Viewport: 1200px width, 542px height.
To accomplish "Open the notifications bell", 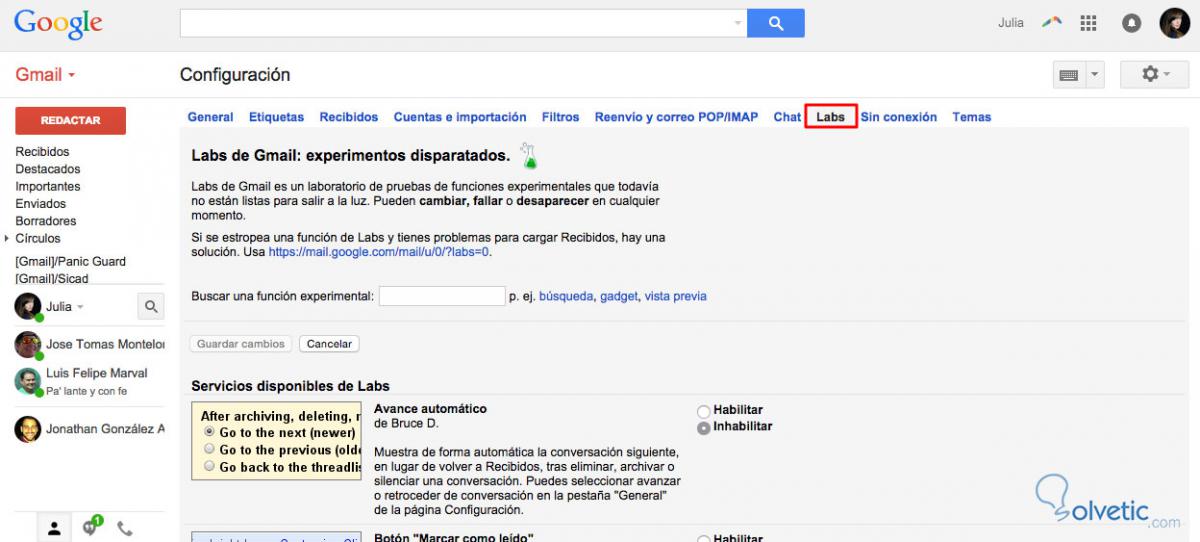I will point(1132,23).
